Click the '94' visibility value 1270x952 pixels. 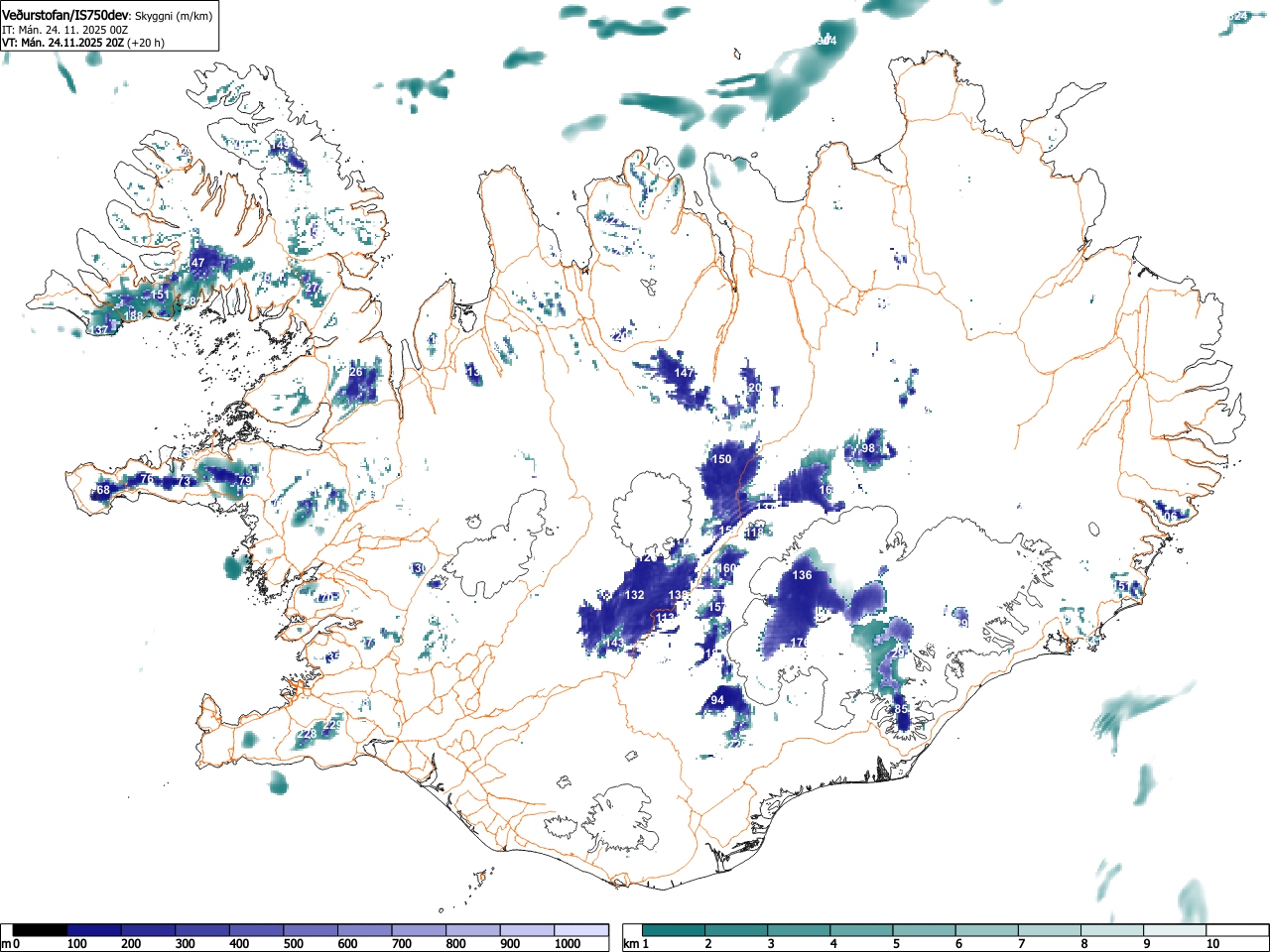[717, 700]
